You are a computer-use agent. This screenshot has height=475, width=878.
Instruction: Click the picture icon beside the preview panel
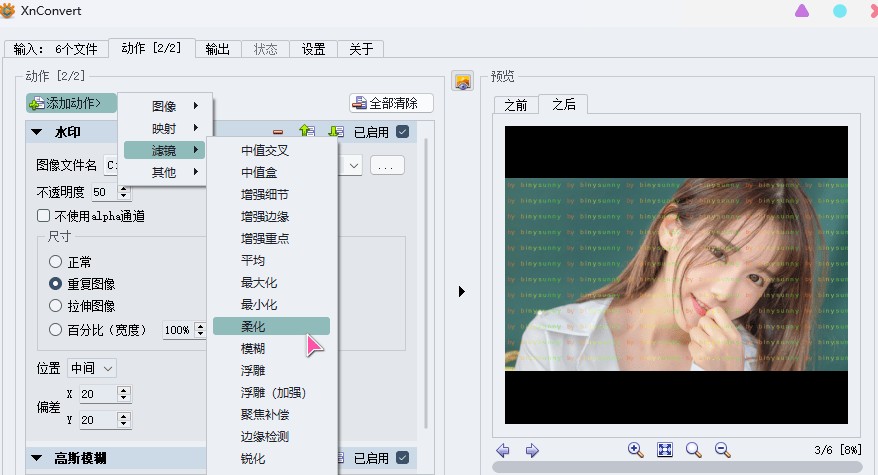462,81
